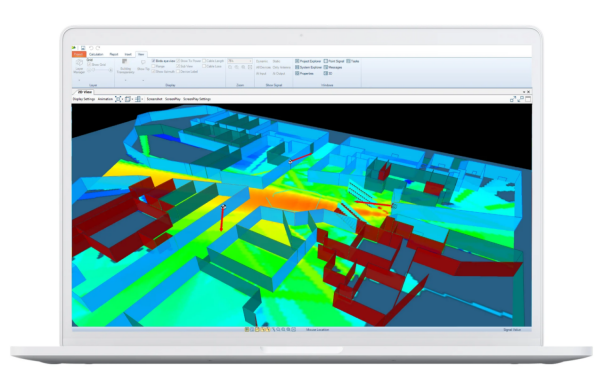Click the Building Transparency icon

pyautogui.click(x=125, y=66)
